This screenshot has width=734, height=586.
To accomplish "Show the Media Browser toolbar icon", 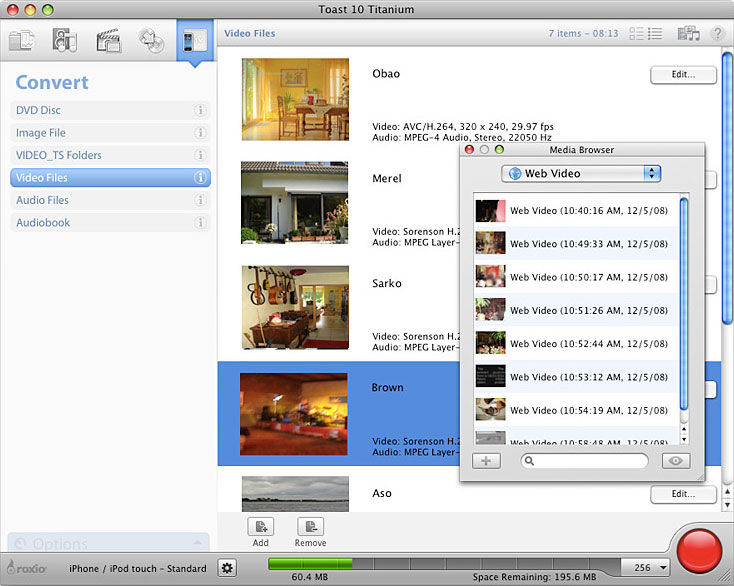I will coord(688,34).
